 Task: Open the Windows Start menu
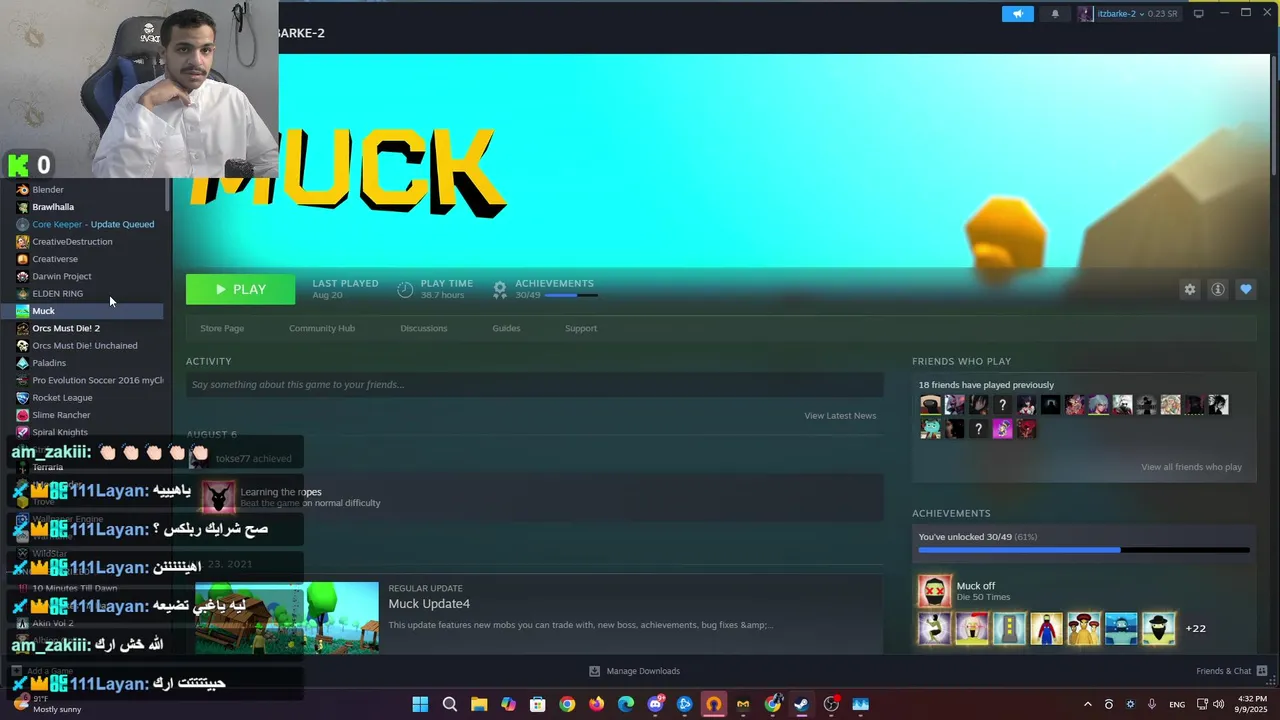pyautogui.click(x=420, y=704)
